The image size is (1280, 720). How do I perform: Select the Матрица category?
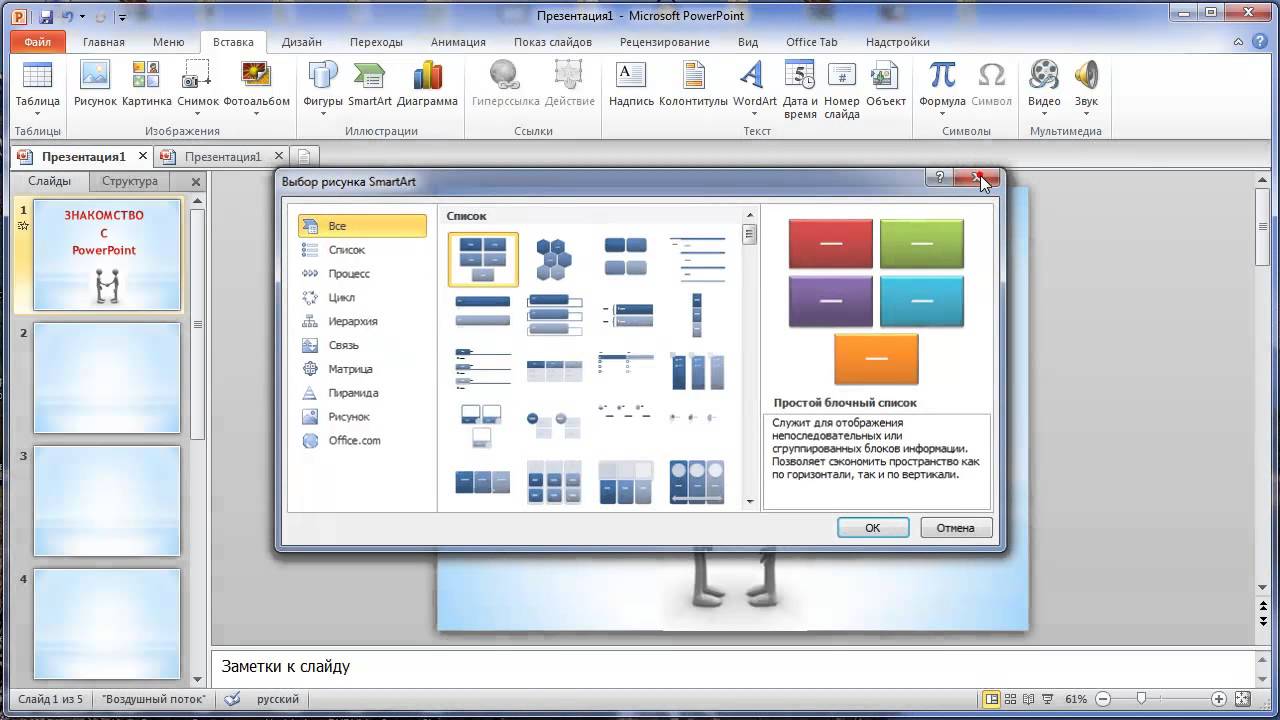pos(362,369)
